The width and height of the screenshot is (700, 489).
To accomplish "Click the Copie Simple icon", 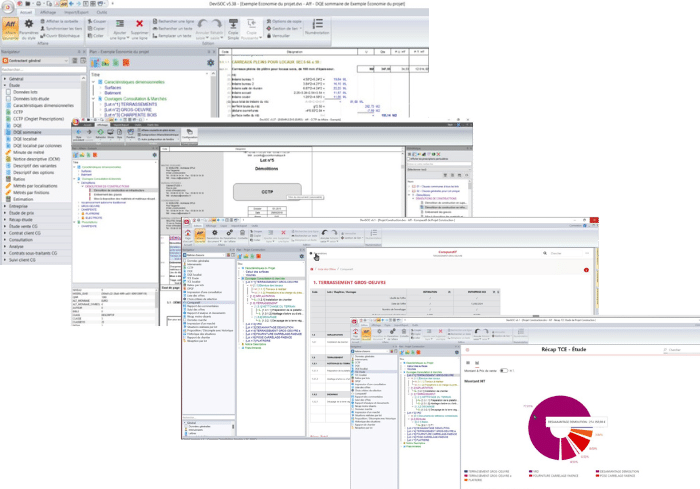I will coord(233,24).
